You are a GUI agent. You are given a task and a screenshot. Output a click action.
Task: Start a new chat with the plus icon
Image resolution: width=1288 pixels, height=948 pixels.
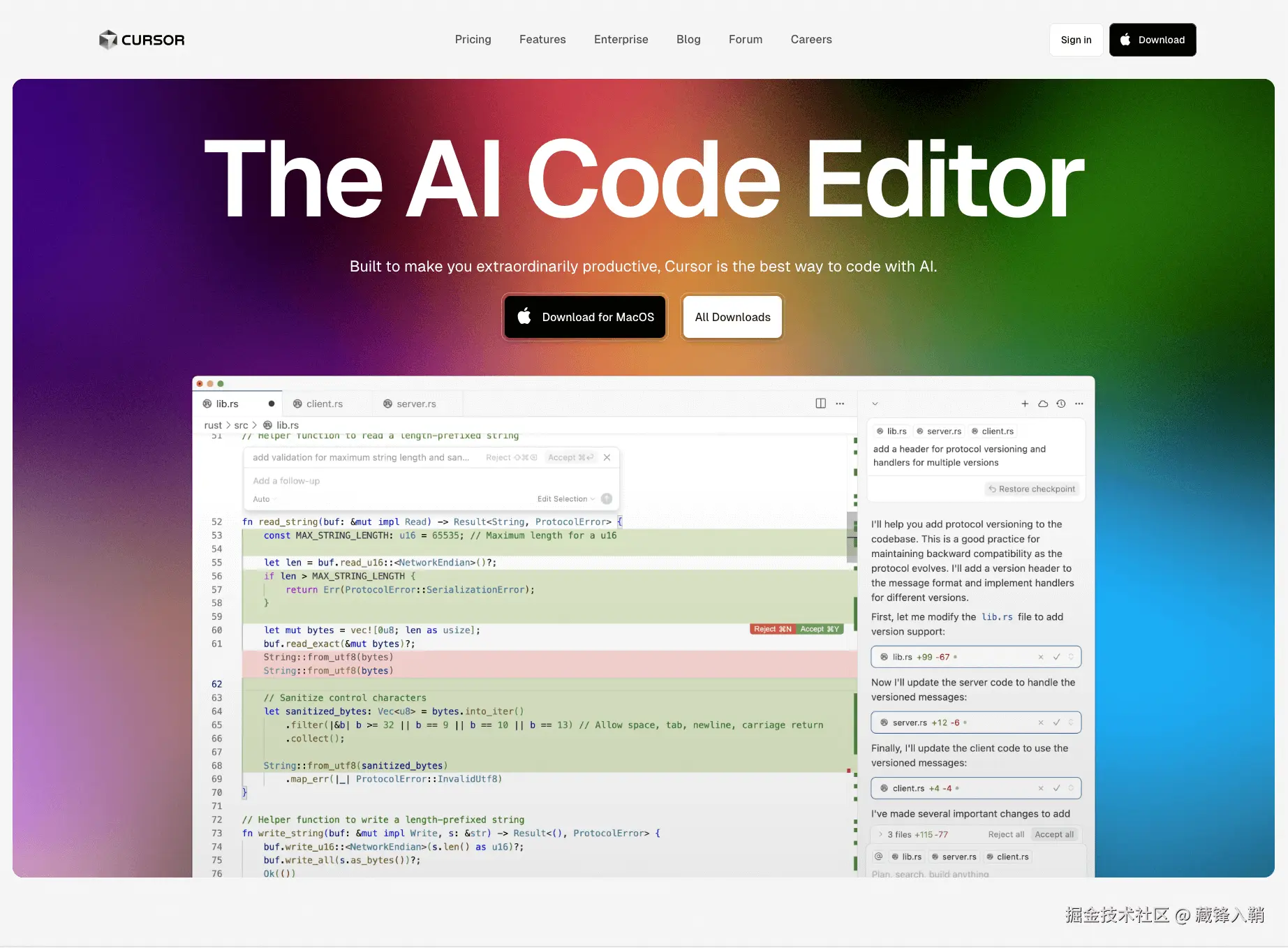coord(1025,403)
